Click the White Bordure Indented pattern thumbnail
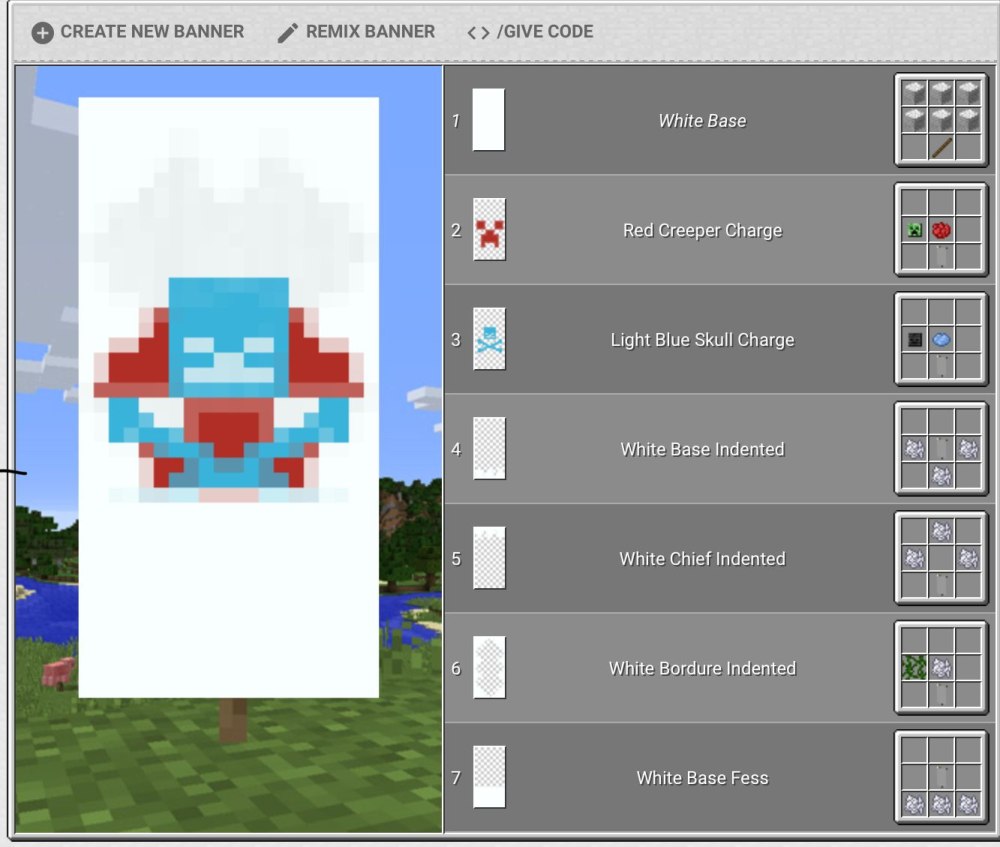The width and height of the screenshot is (1000, 847). pos(489,668)
